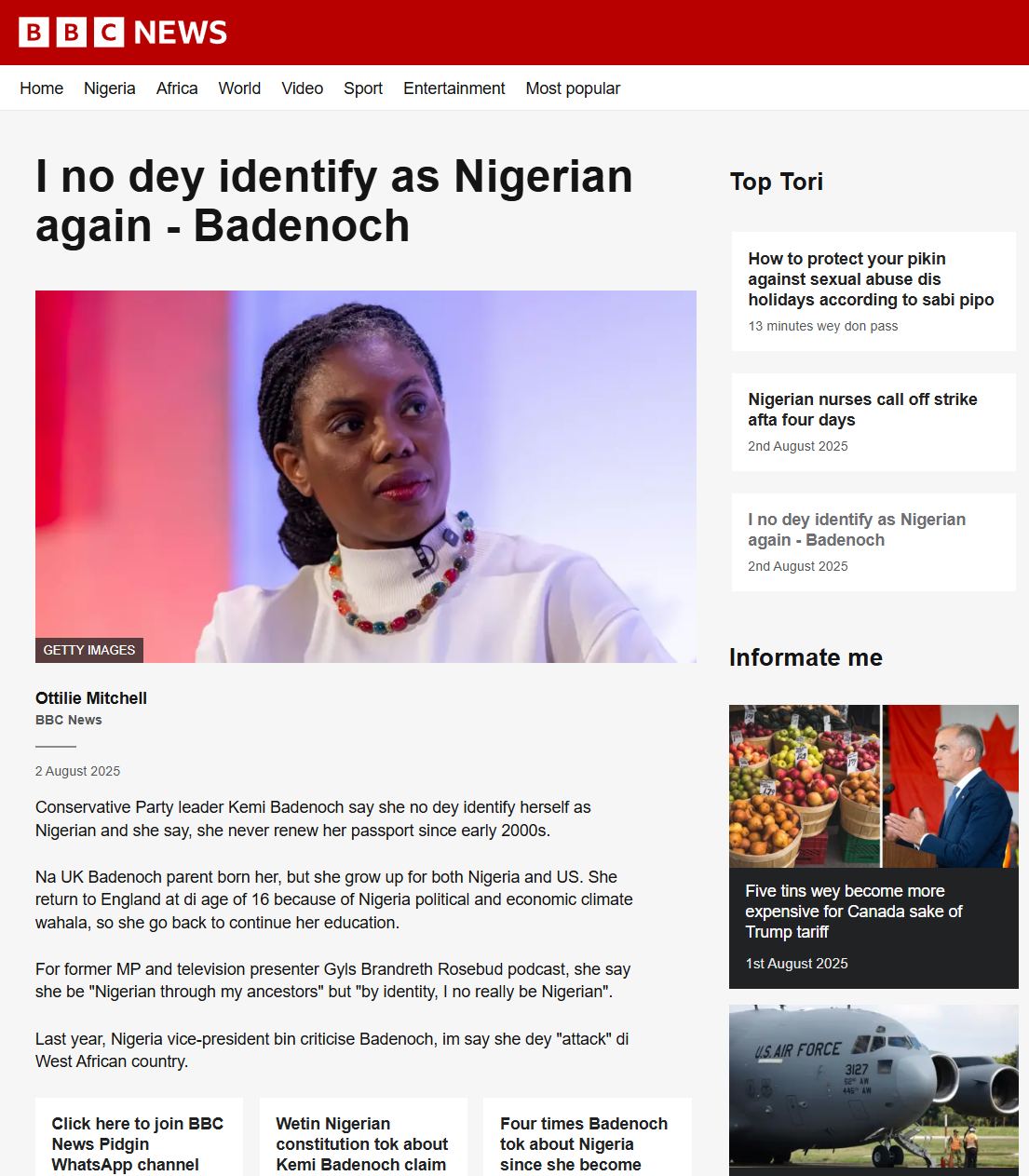Go to the Nigeria section

click(x=110, y=88)
